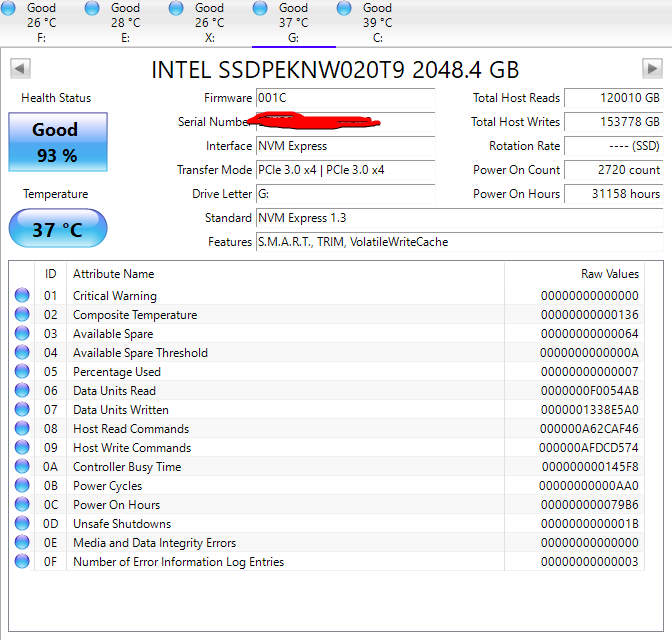Click status orb for Available Spare row
672x640 pixels.
coord(22,333)
